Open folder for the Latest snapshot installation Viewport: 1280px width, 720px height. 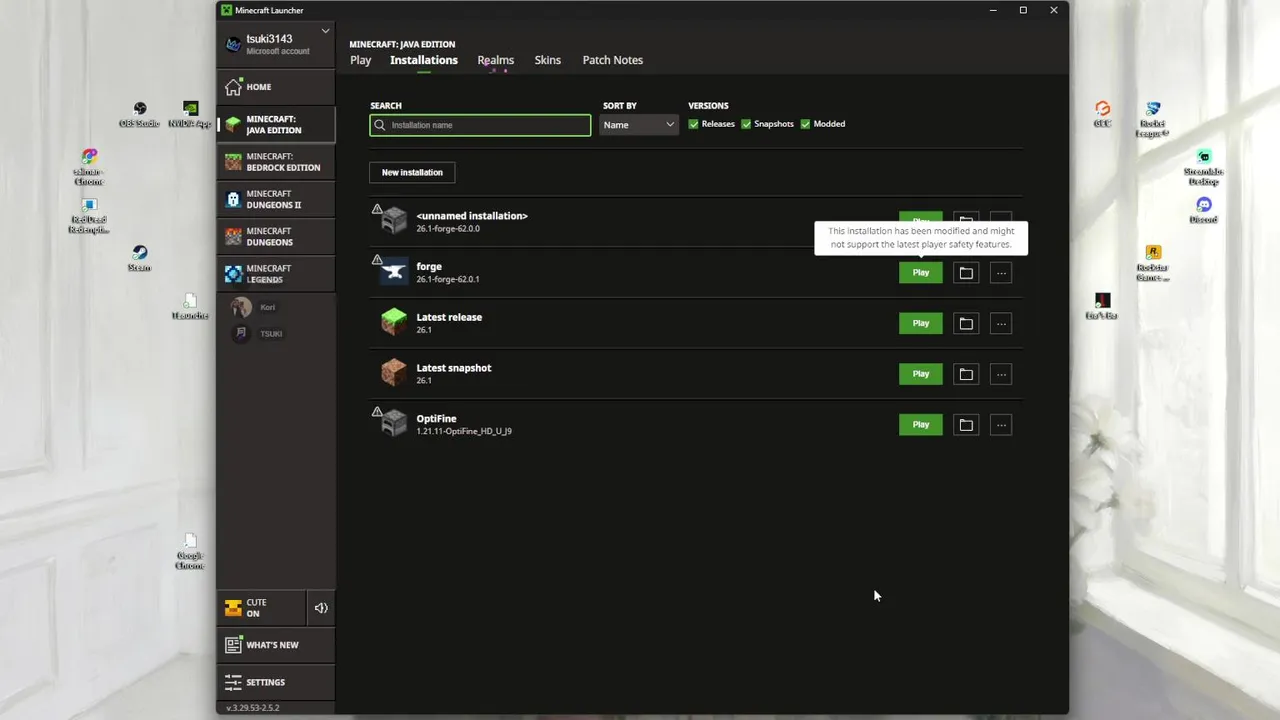pos(966,374)
